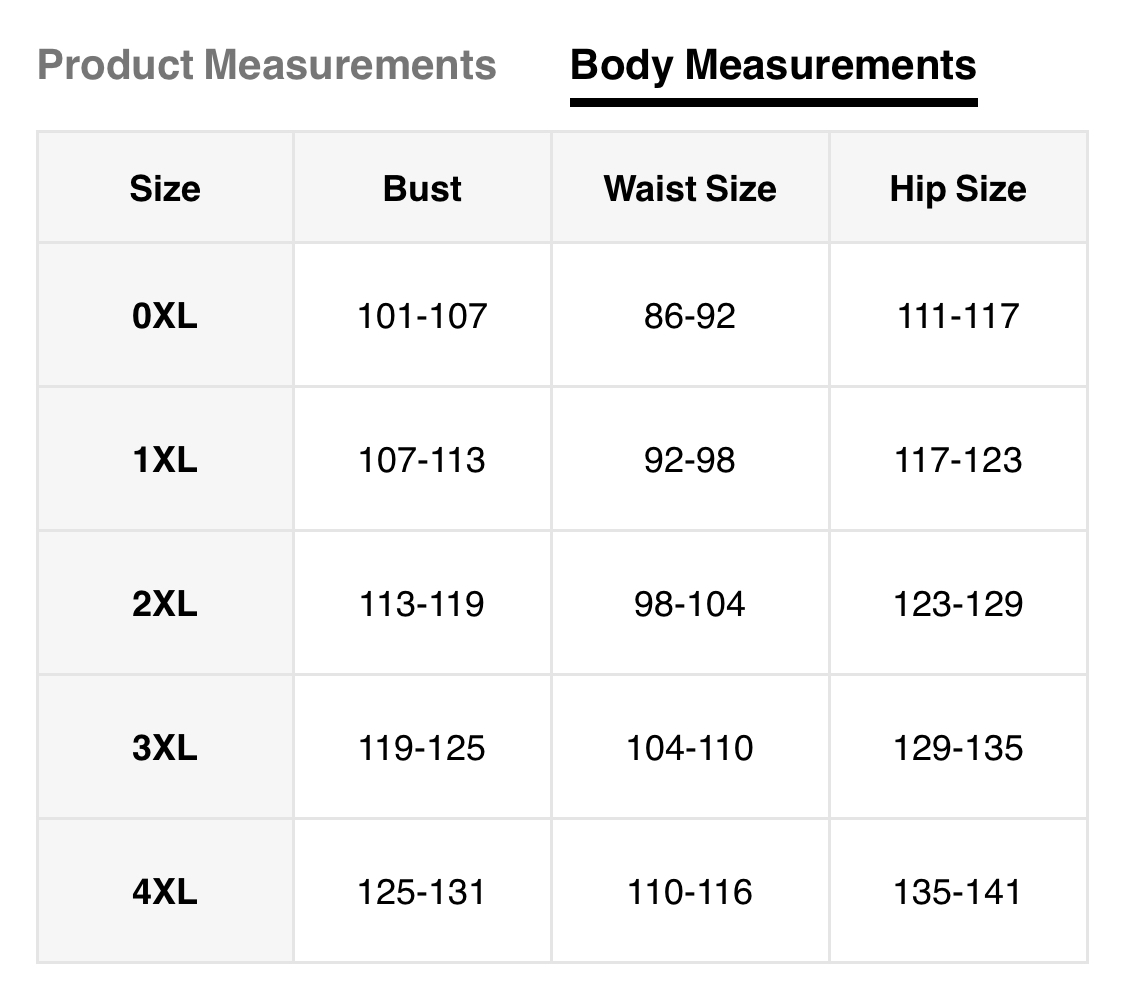Click the 135-141 hip measurement cell

click(958, 892)
